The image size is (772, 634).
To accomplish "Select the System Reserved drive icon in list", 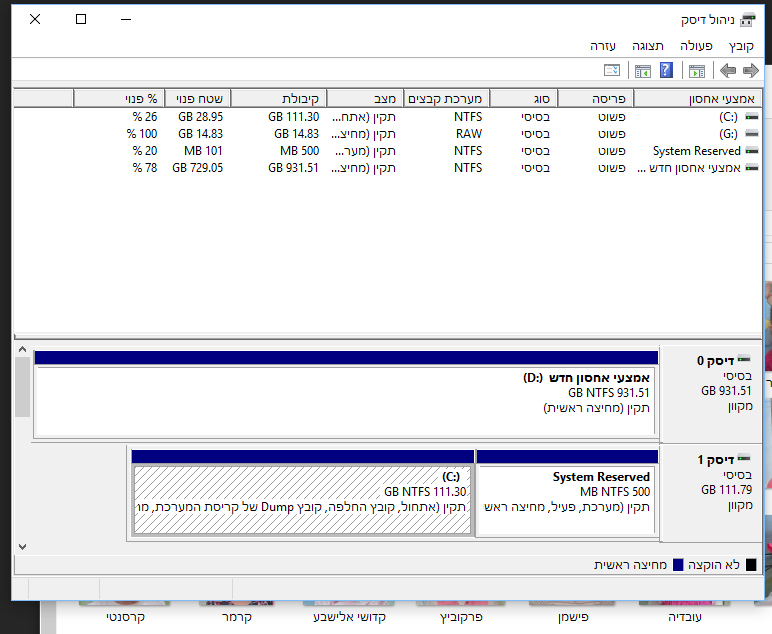I will pos(752,151).
